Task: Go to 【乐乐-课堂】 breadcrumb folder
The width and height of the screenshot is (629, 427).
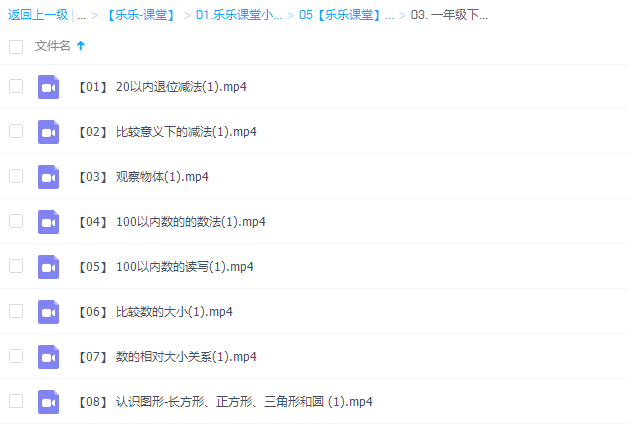Action: click(140, 15)
